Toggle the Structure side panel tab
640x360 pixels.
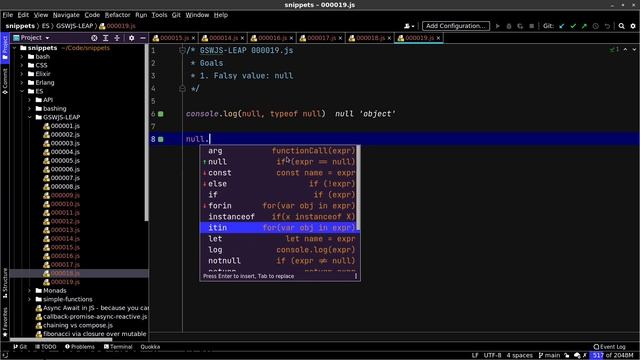click(5, 282)
